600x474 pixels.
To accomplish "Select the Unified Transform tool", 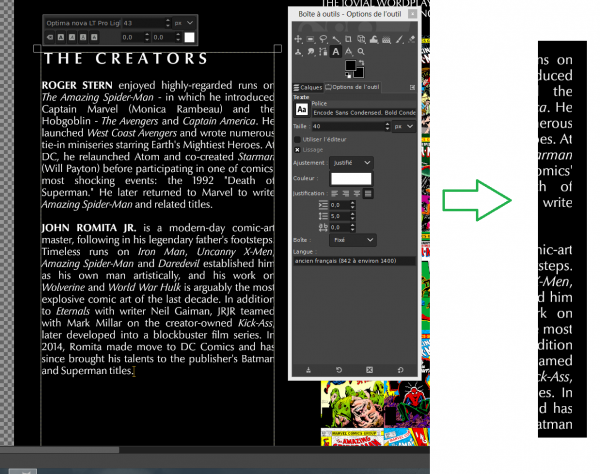I will 361,39.
